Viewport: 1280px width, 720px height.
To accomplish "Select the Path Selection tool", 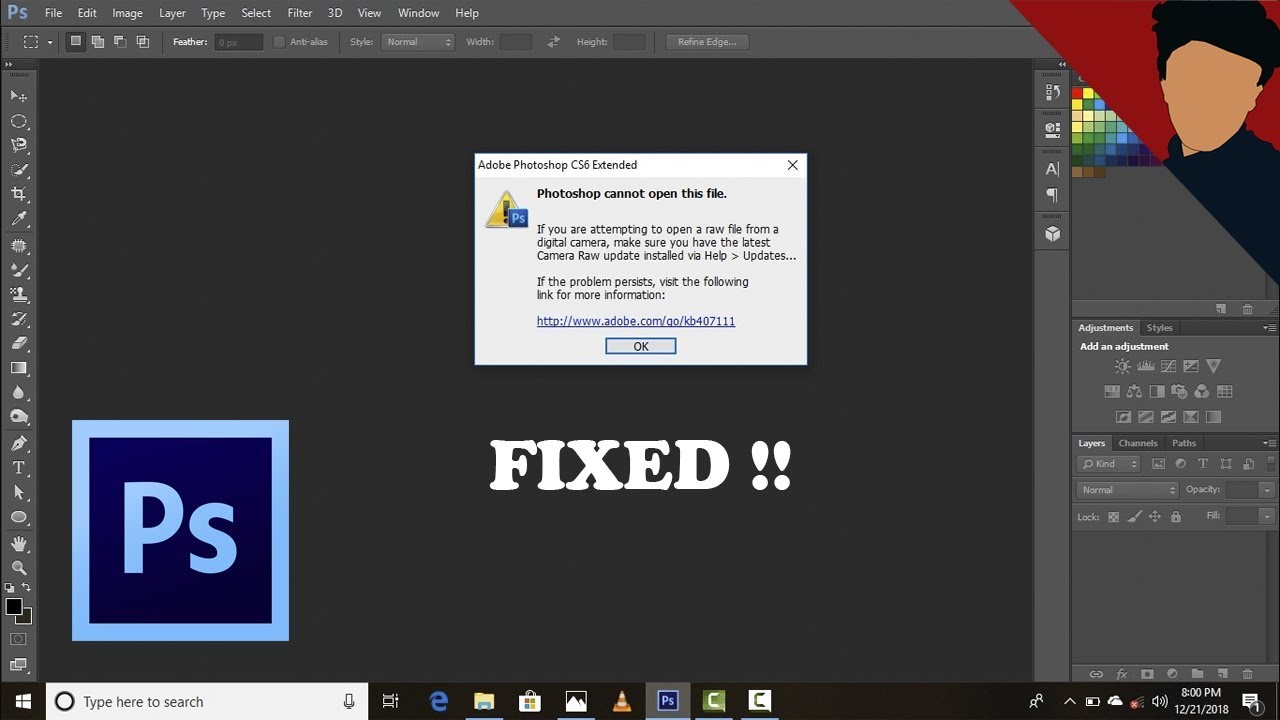I will click(18, 493).
